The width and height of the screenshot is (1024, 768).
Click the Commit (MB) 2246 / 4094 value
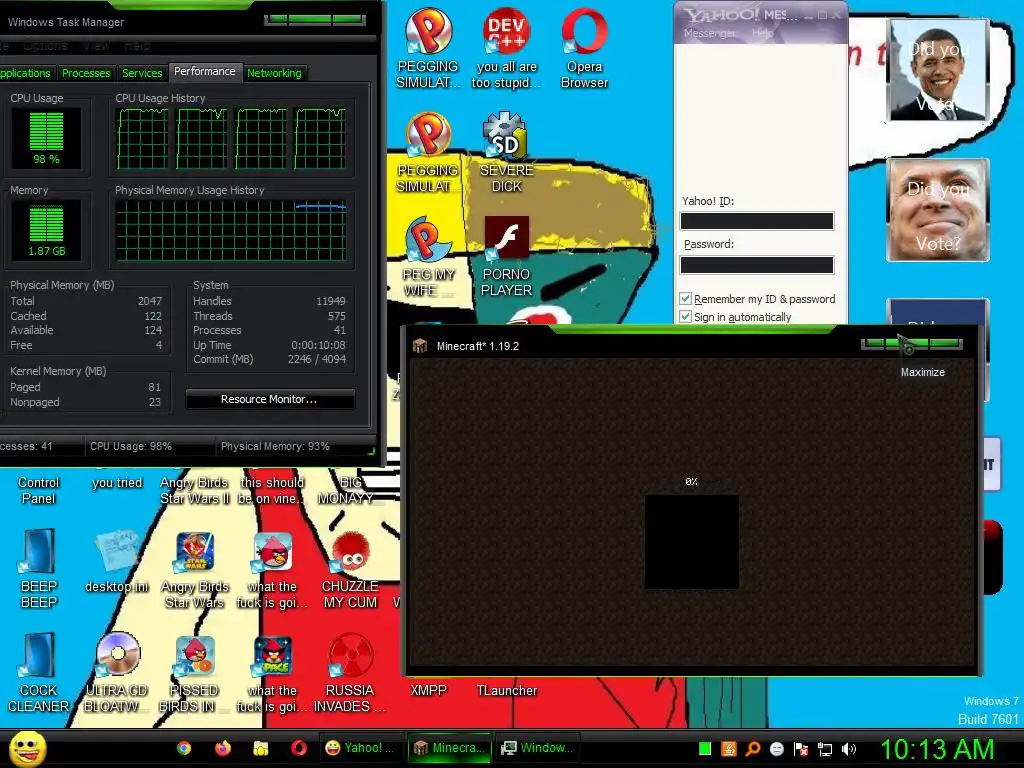click(x=317, y=359)
